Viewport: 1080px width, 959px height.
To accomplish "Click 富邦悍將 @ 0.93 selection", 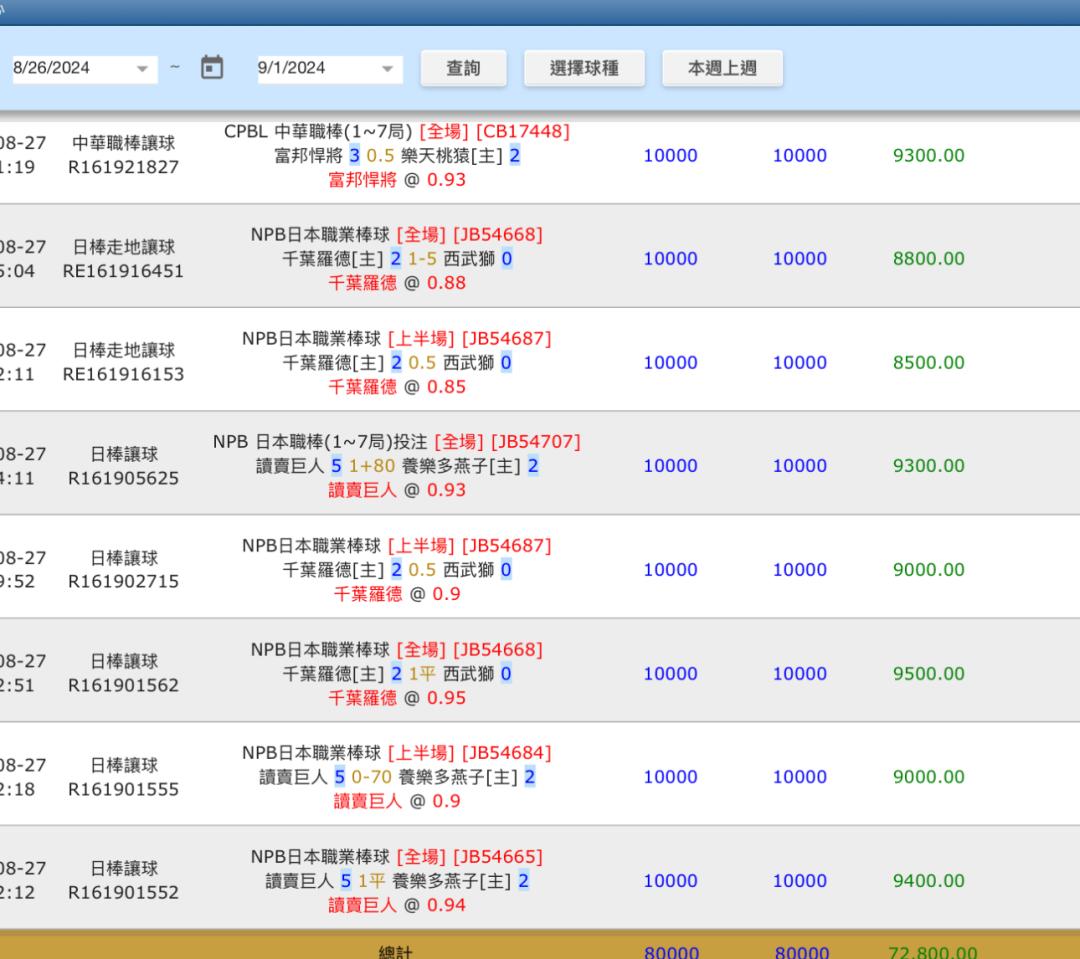I will point(397,181).
